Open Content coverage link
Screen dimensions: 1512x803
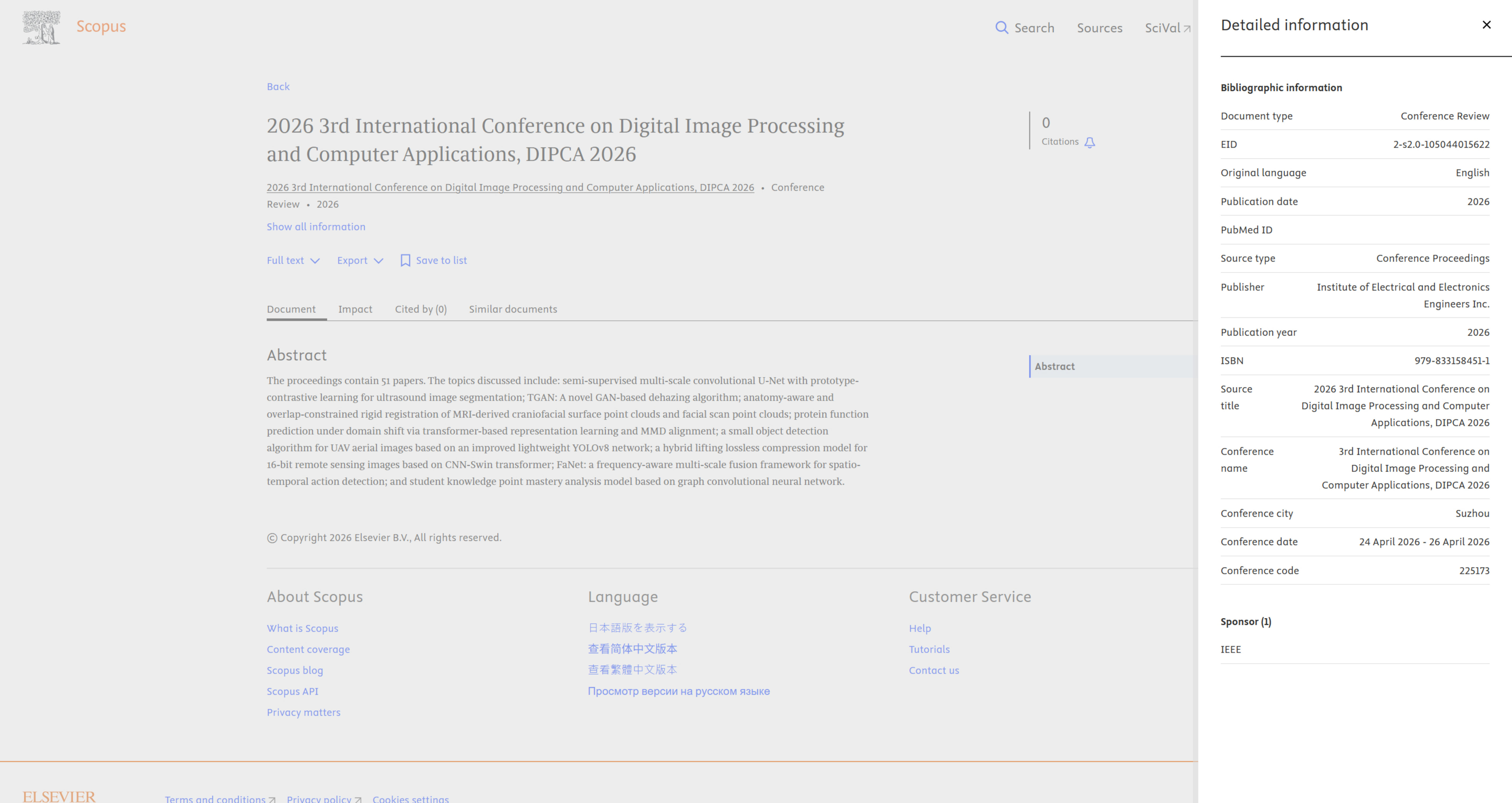(308, 649)
